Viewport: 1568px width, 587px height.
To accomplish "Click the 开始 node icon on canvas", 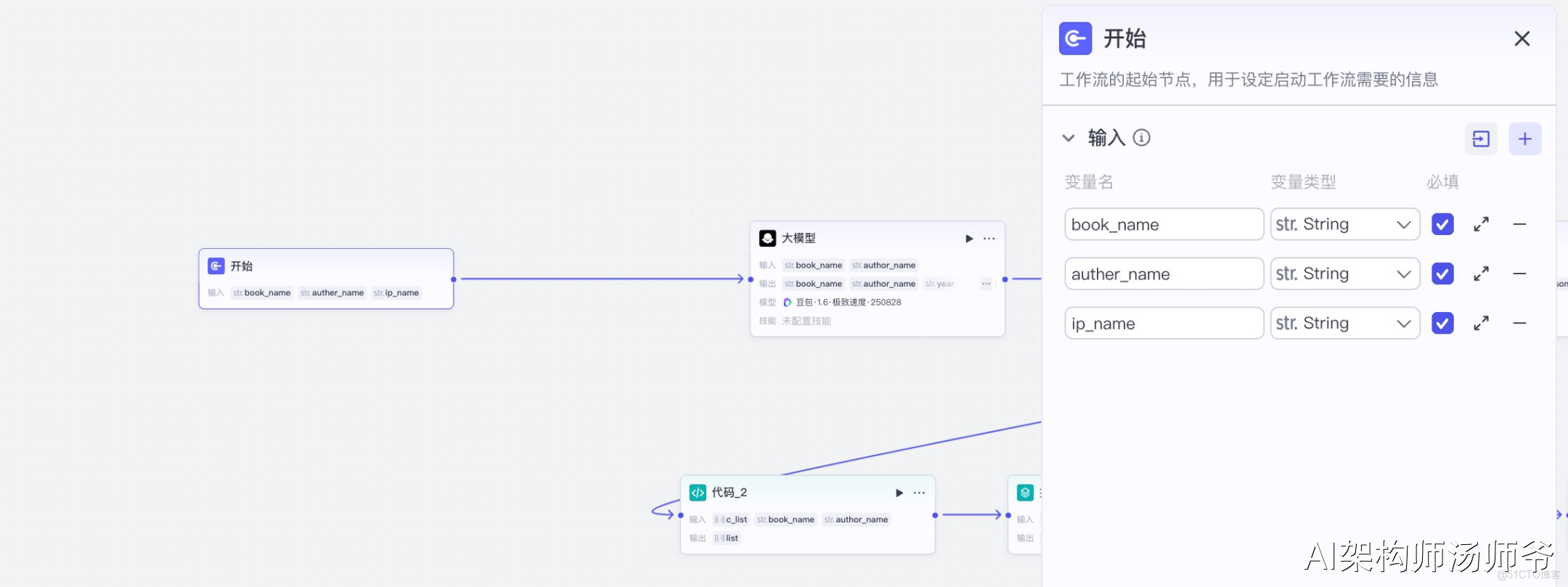I will point(216,266).
